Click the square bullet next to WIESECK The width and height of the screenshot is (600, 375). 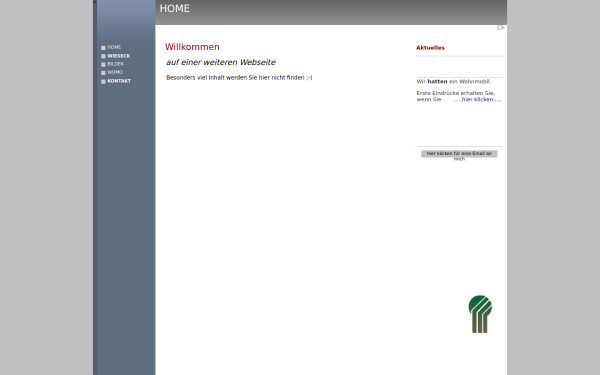pyautogui.click(x=103, y=56)
